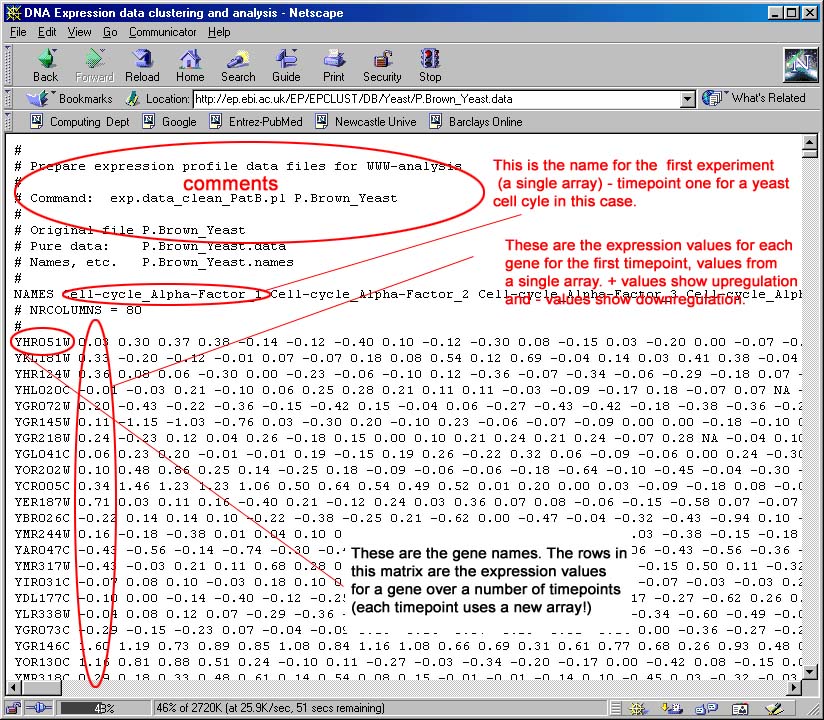Go to Home using toolbar icon
Viewport: 824px width, 720px height.
click(190, 63)
